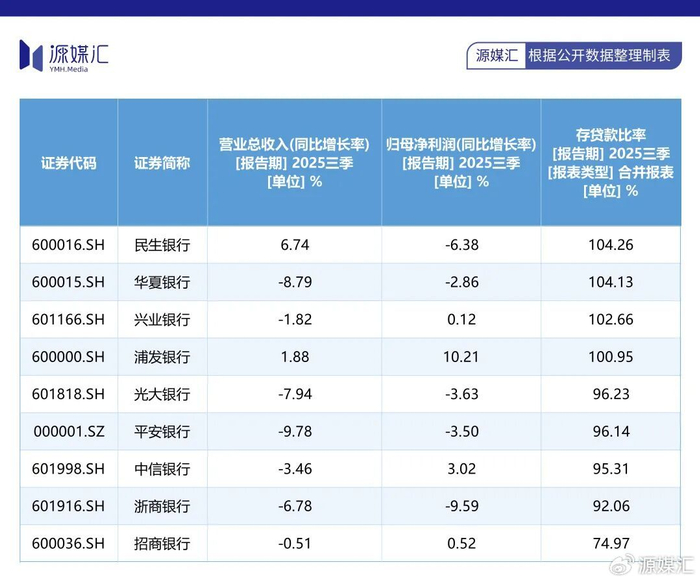Select the revenue growth value -8.79
Image resolution: width=700 pixels, height=582 pixels.
click(x=295, y=282)
